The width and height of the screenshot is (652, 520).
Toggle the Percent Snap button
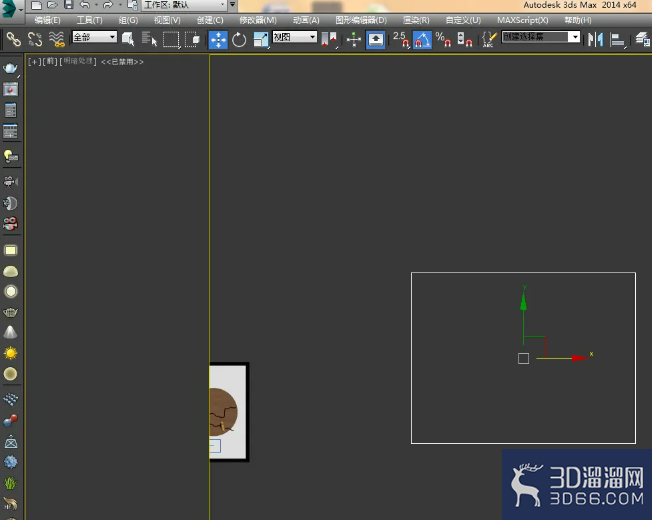click(443, 40)
